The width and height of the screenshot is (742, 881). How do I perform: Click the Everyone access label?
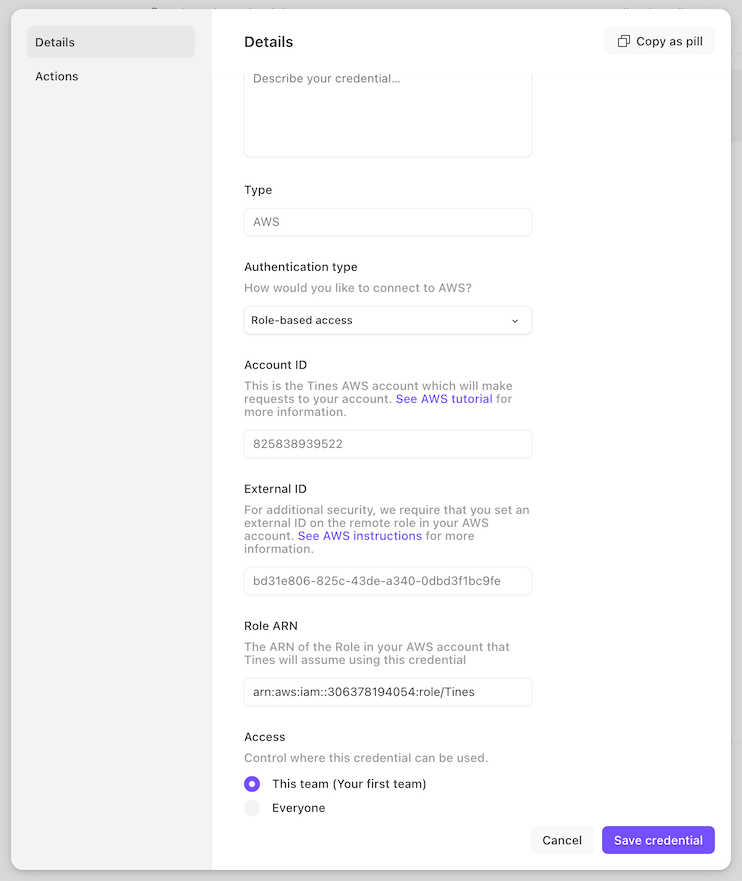click(x=298, y=808)
